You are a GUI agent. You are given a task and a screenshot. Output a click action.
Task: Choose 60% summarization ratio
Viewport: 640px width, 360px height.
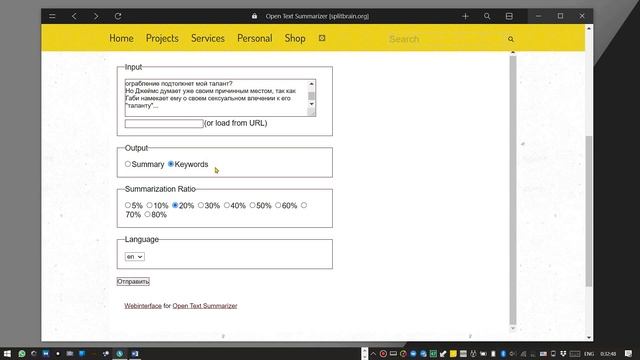click(x=278, y=205)
